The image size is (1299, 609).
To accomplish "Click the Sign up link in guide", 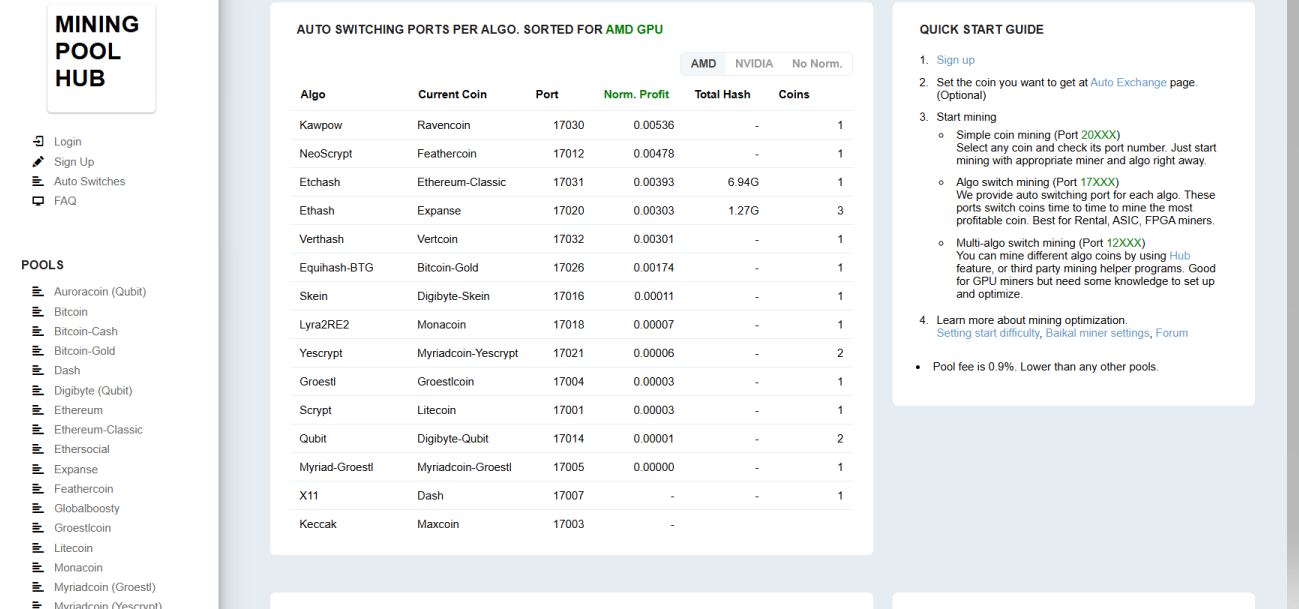I will [x=955, y=60].
